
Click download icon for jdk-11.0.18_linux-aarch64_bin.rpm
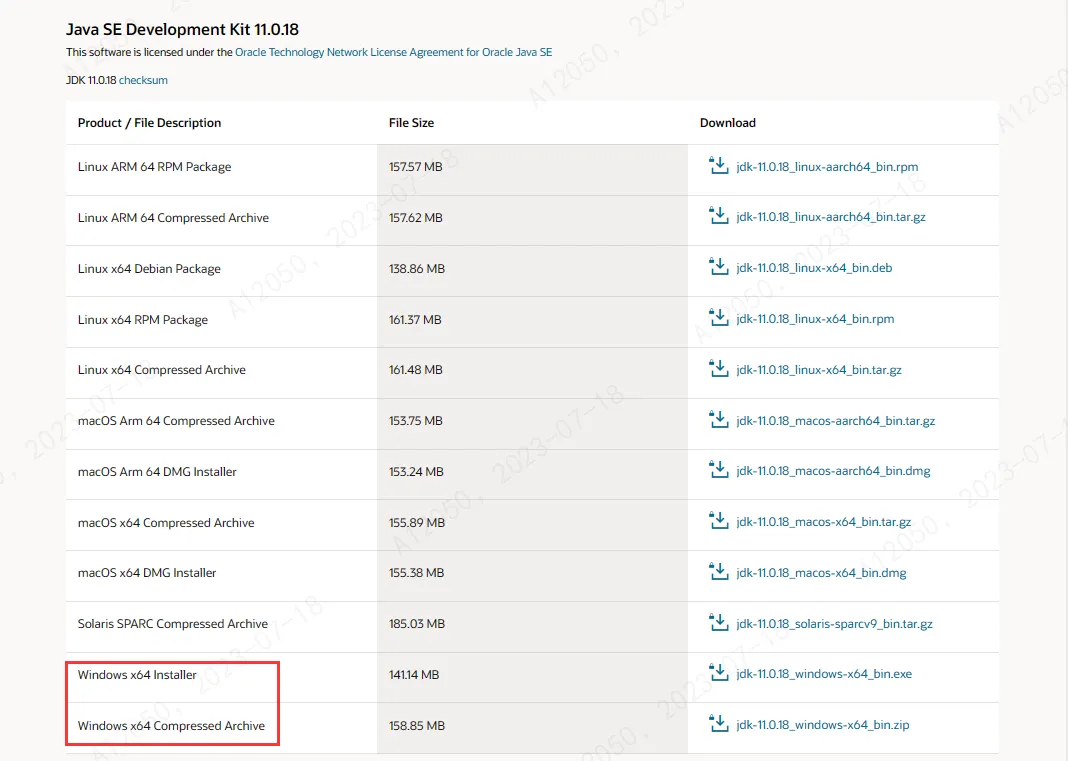pos(719,166)
